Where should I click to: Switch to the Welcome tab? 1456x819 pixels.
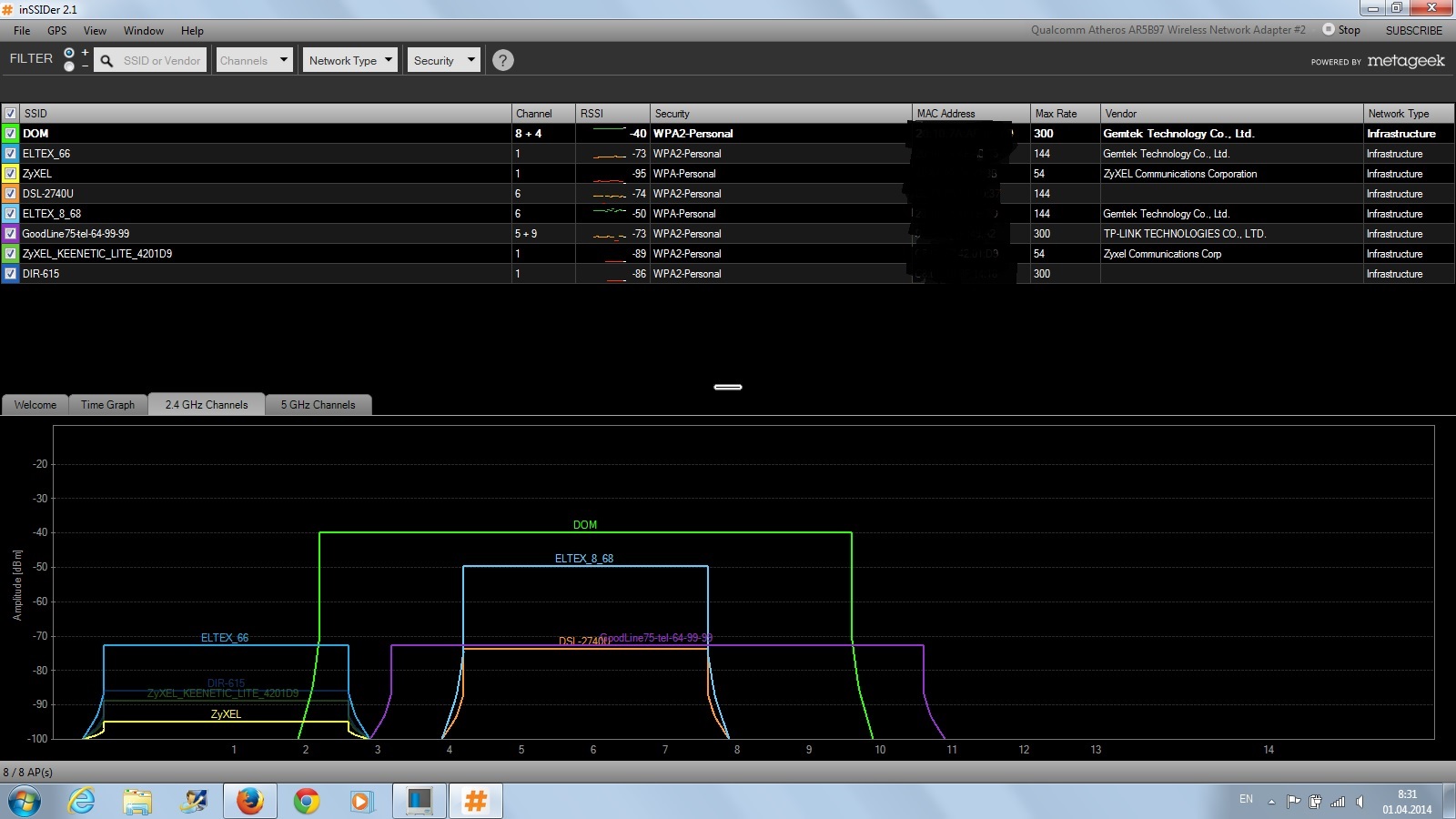click(x=35, y=405)
